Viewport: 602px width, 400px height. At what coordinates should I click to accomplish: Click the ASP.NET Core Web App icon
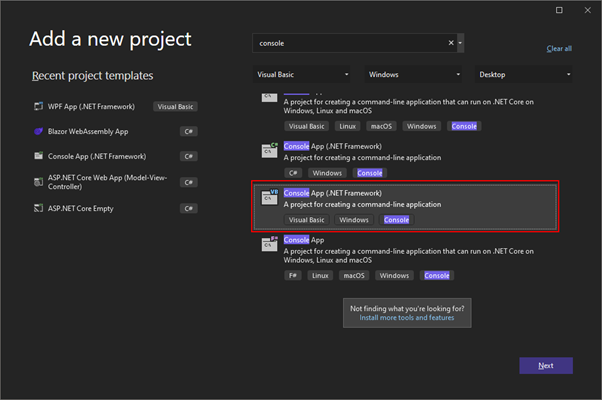(38, 182)
